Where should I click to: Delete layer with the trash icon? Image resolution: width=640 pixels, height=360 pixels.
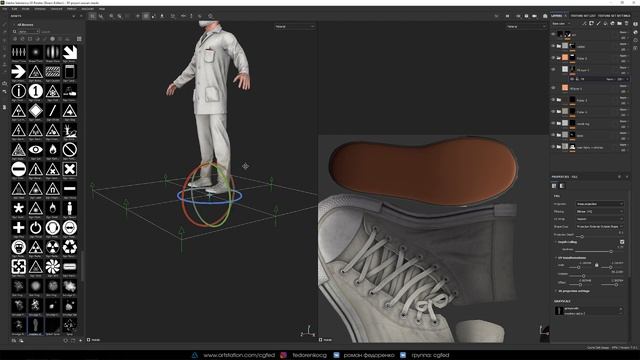coord(627,24)
